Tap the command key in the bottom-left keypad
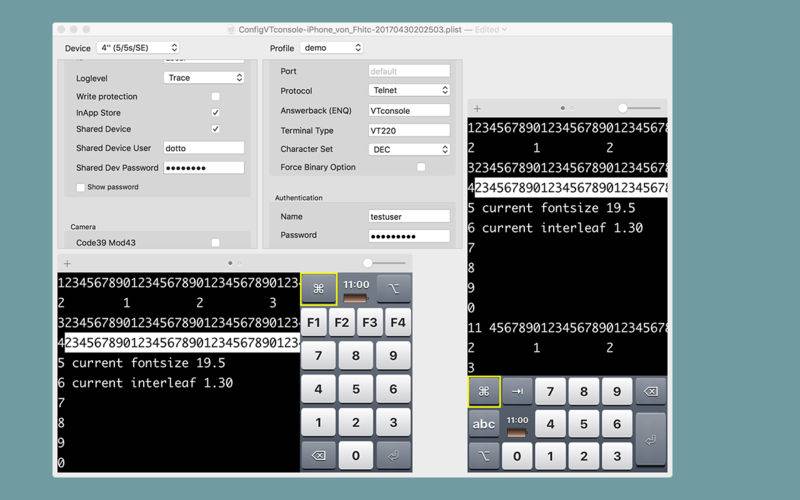The width and height of the screenshot is (800, 500). 318,289
